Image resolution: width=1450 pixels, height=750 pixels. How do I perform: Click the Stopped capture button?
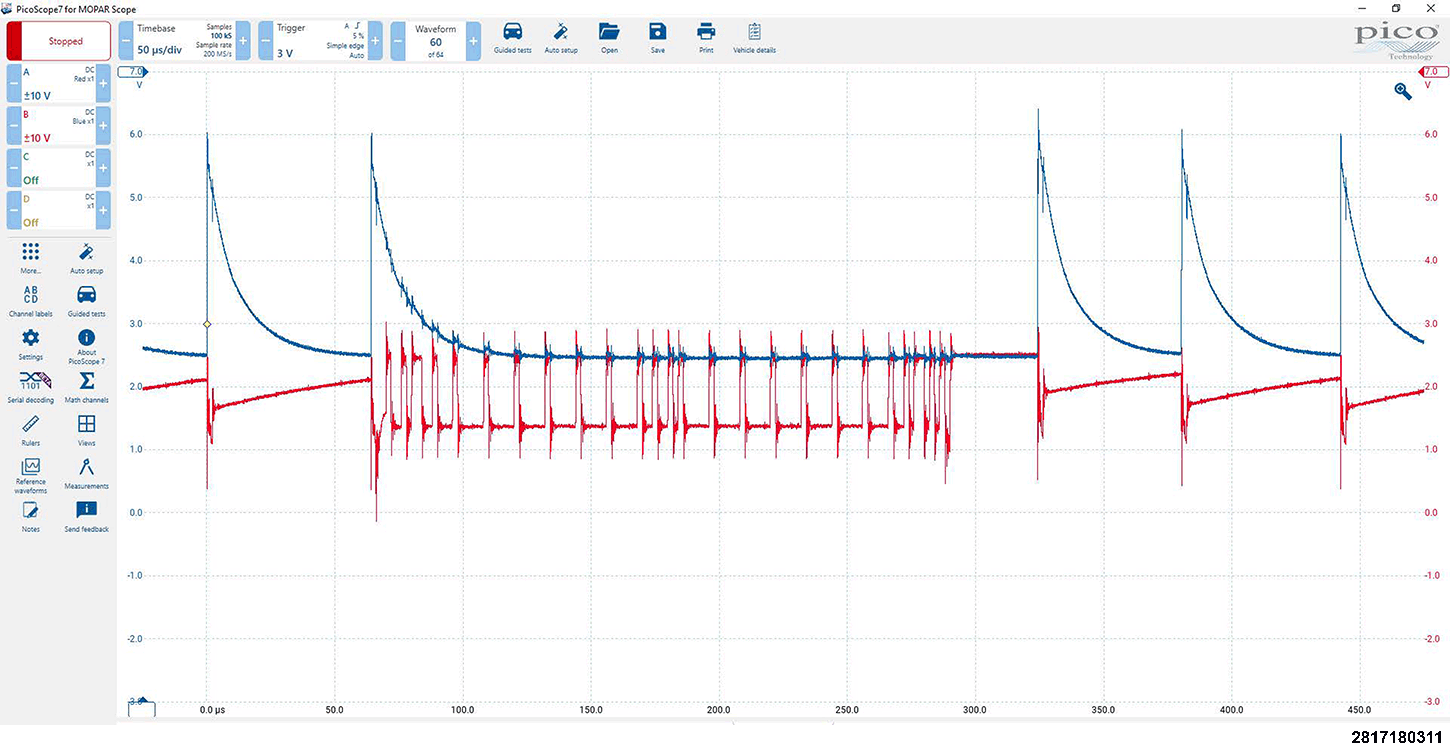point(60,41)
